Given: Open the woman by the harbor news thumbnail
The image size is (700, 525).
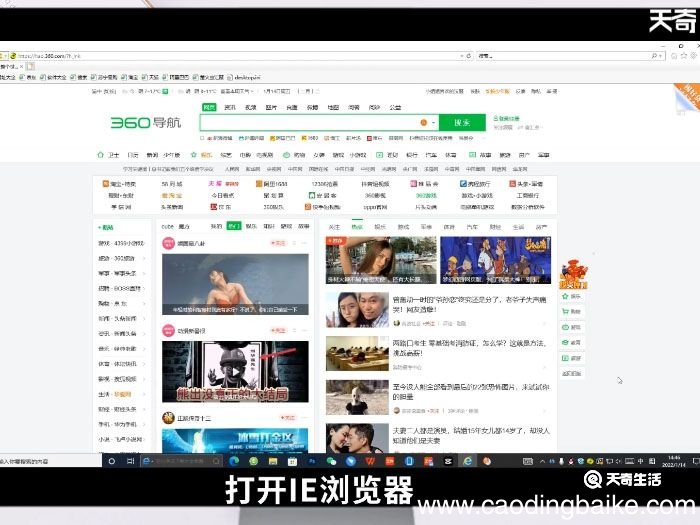Looking at the screenshot, I should coord(381,260).
